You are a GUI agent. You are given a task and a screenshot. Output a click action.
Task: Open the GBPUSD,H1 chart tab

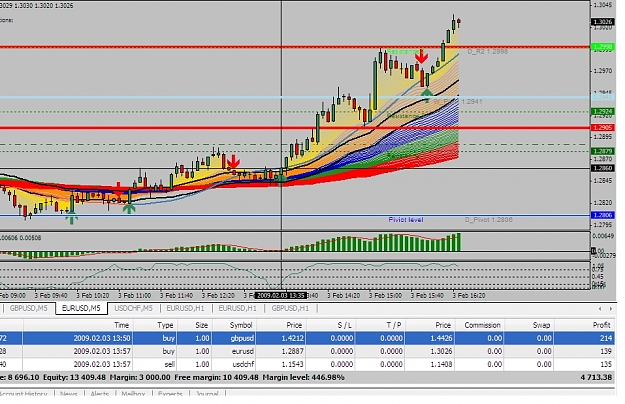pyautogui.click(x=290, y=308)
